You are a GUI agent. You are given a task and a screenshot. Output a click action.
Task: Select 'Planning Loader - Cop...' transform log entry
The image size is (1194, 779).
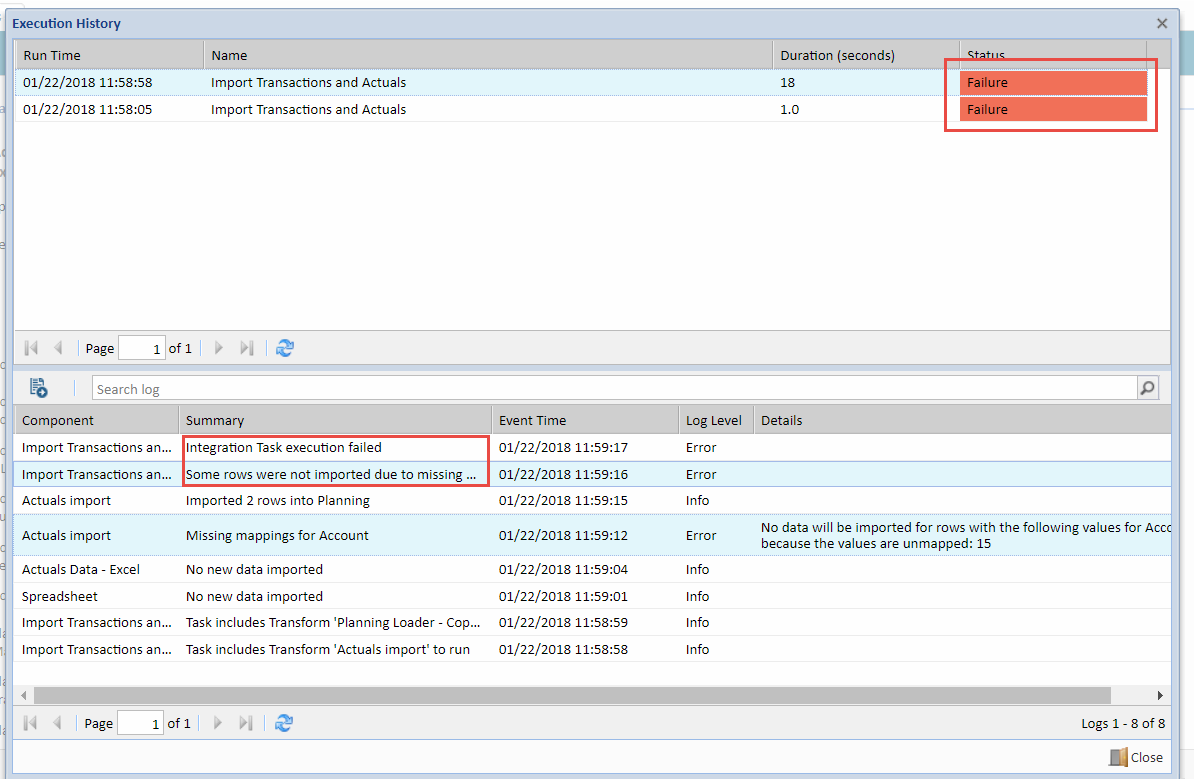[592, 622]
